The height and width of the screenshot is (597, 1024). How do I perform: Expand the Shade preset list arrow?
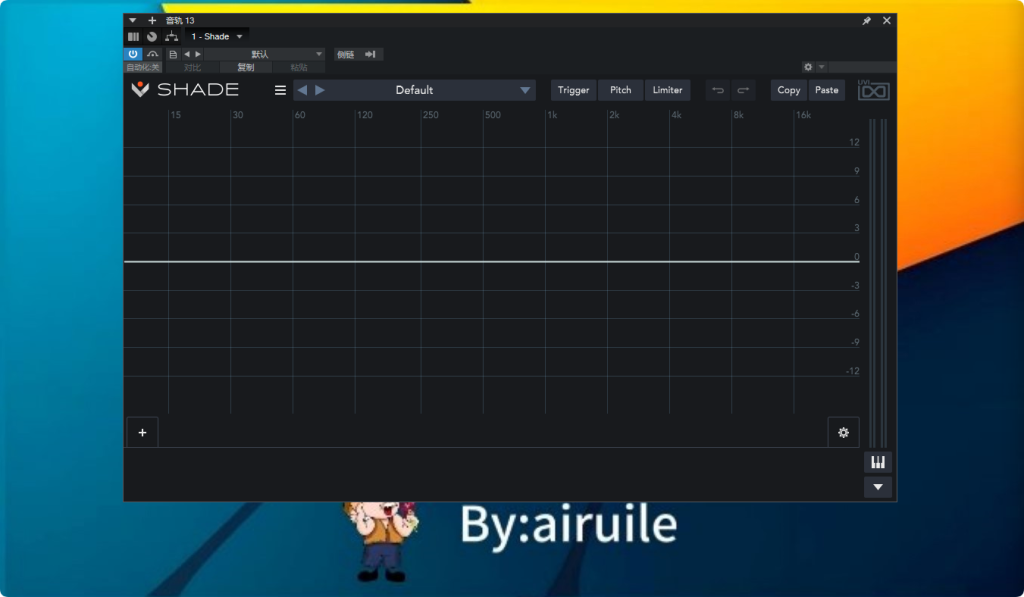[525, 90]
